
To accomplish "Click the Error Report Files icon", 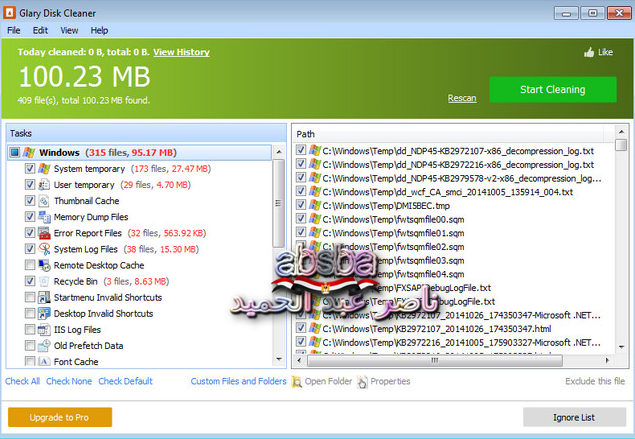I will pyautogui.click(x=44, y=233).
